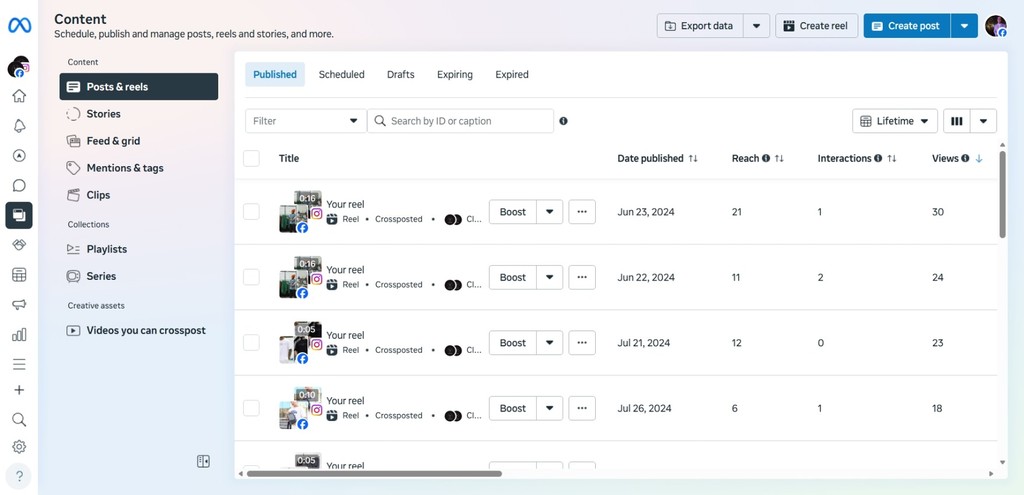Screen dimensions: 1024x495
Task: Open the Lifetime date range dropdown
Action: 895,121
